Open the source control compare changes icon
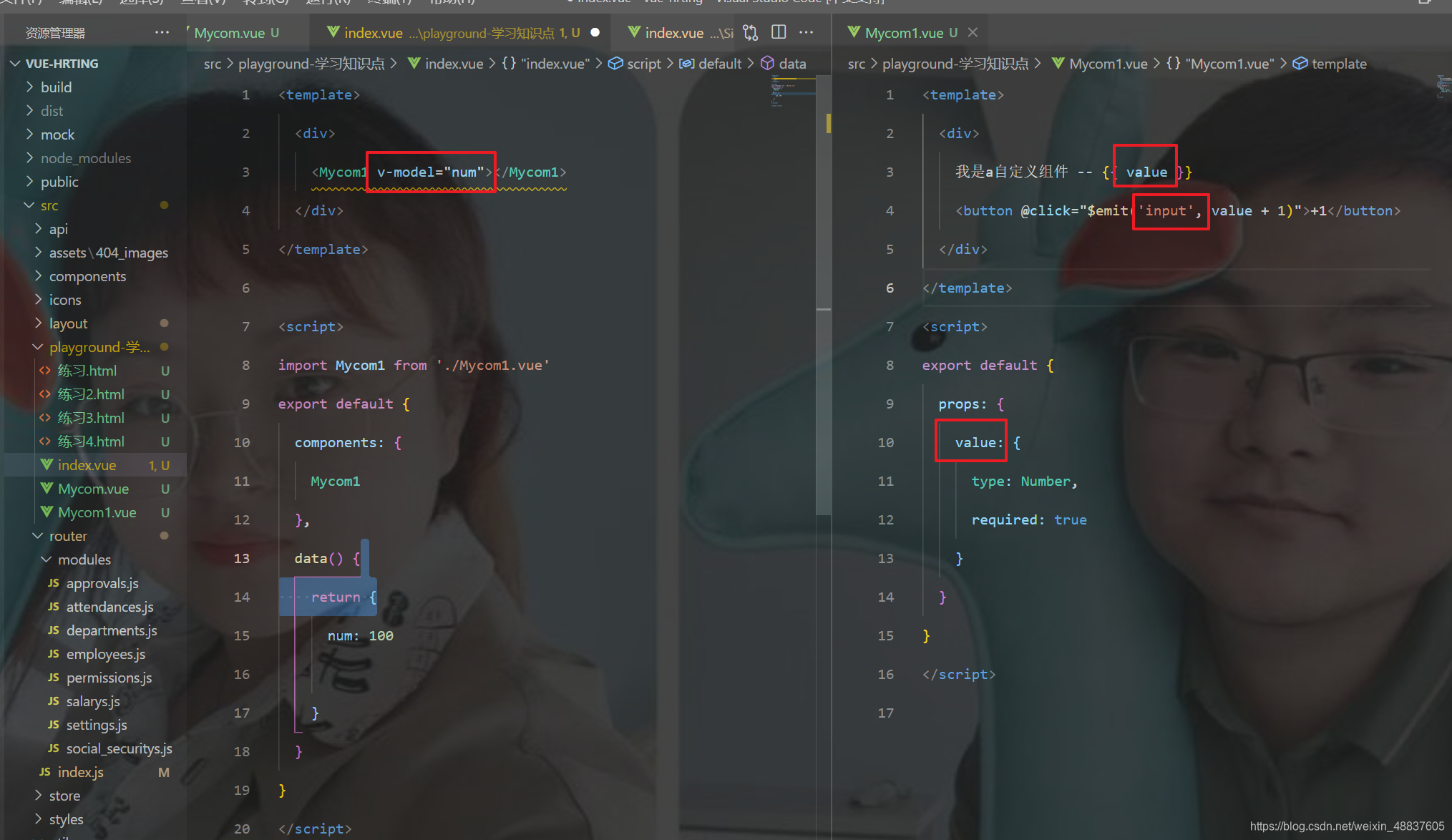This screenshot has width=1452, height=840. click(750, 32)
